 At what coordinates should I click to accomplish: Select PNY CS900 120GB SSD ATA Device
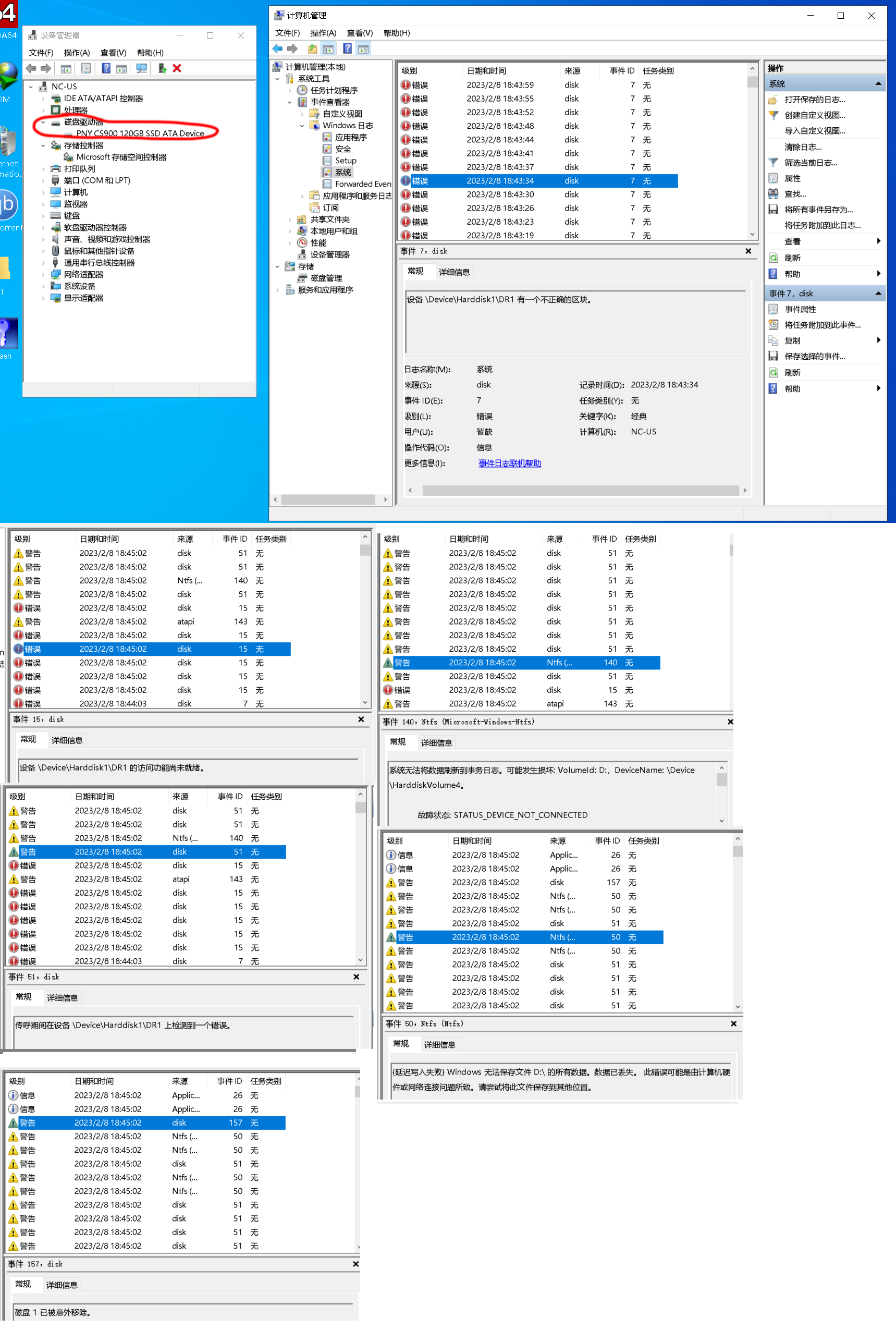point(140,134)
